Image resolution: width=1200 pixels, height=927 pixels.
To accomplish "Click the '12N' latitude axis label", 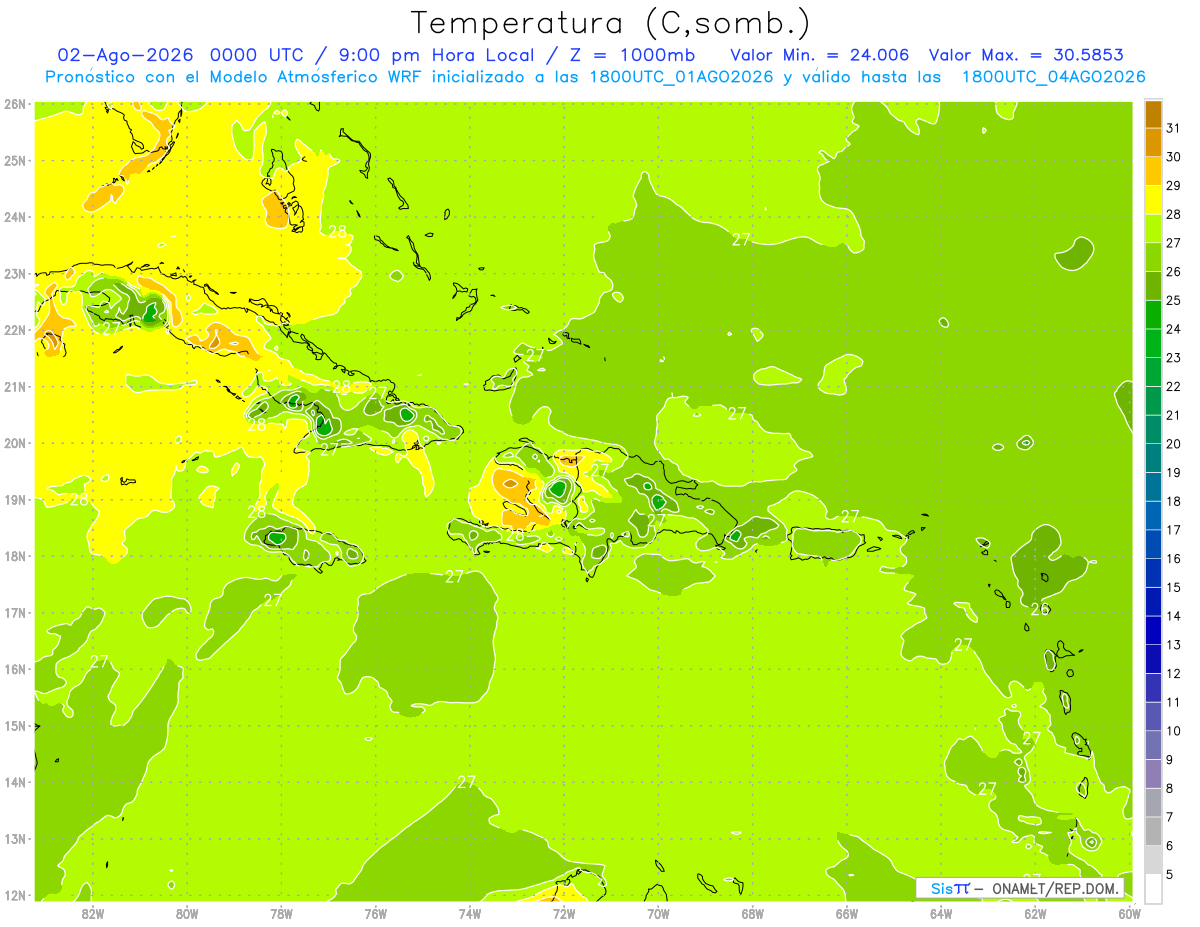I will tap(14, 895).
